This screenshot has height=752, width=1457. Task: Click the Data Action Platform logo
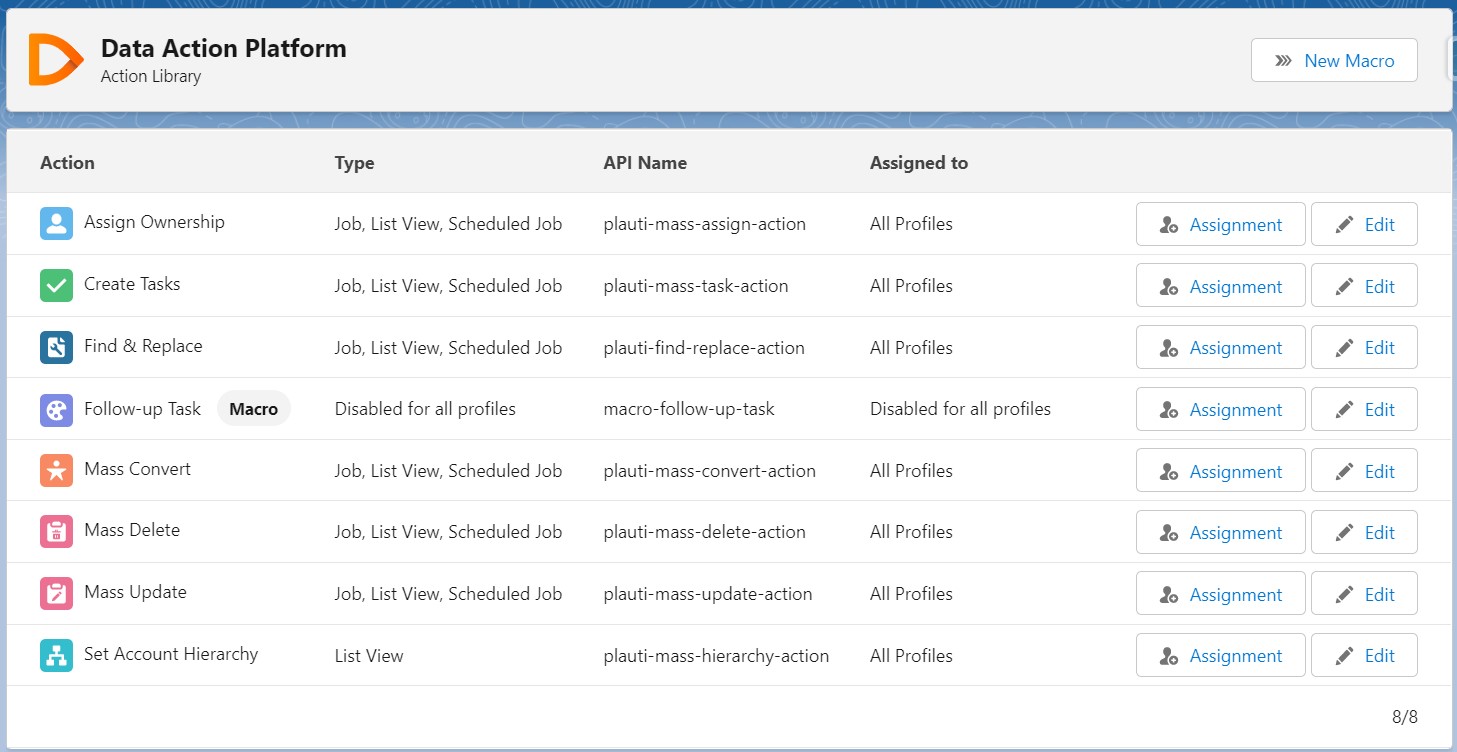pos(55,59)
